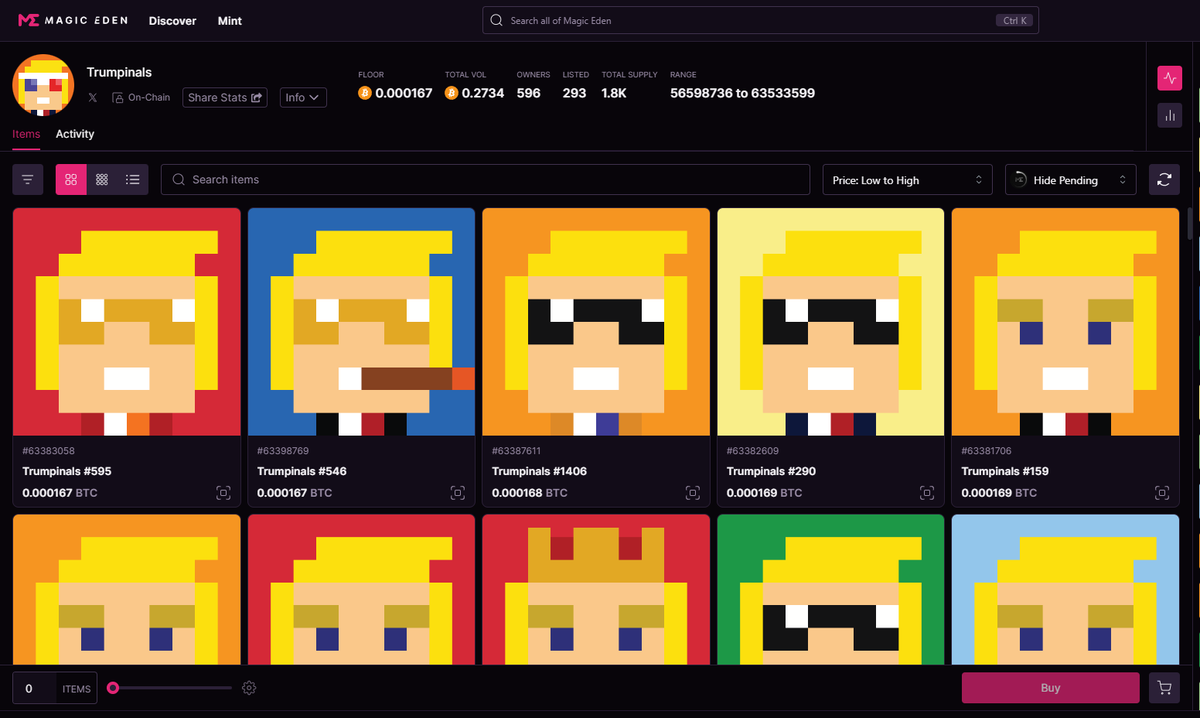Open the Trumpinals #1406 thumbnail
Image resolution: width=1200 pixels, height=718 pixels.
(x=596, y=322)
